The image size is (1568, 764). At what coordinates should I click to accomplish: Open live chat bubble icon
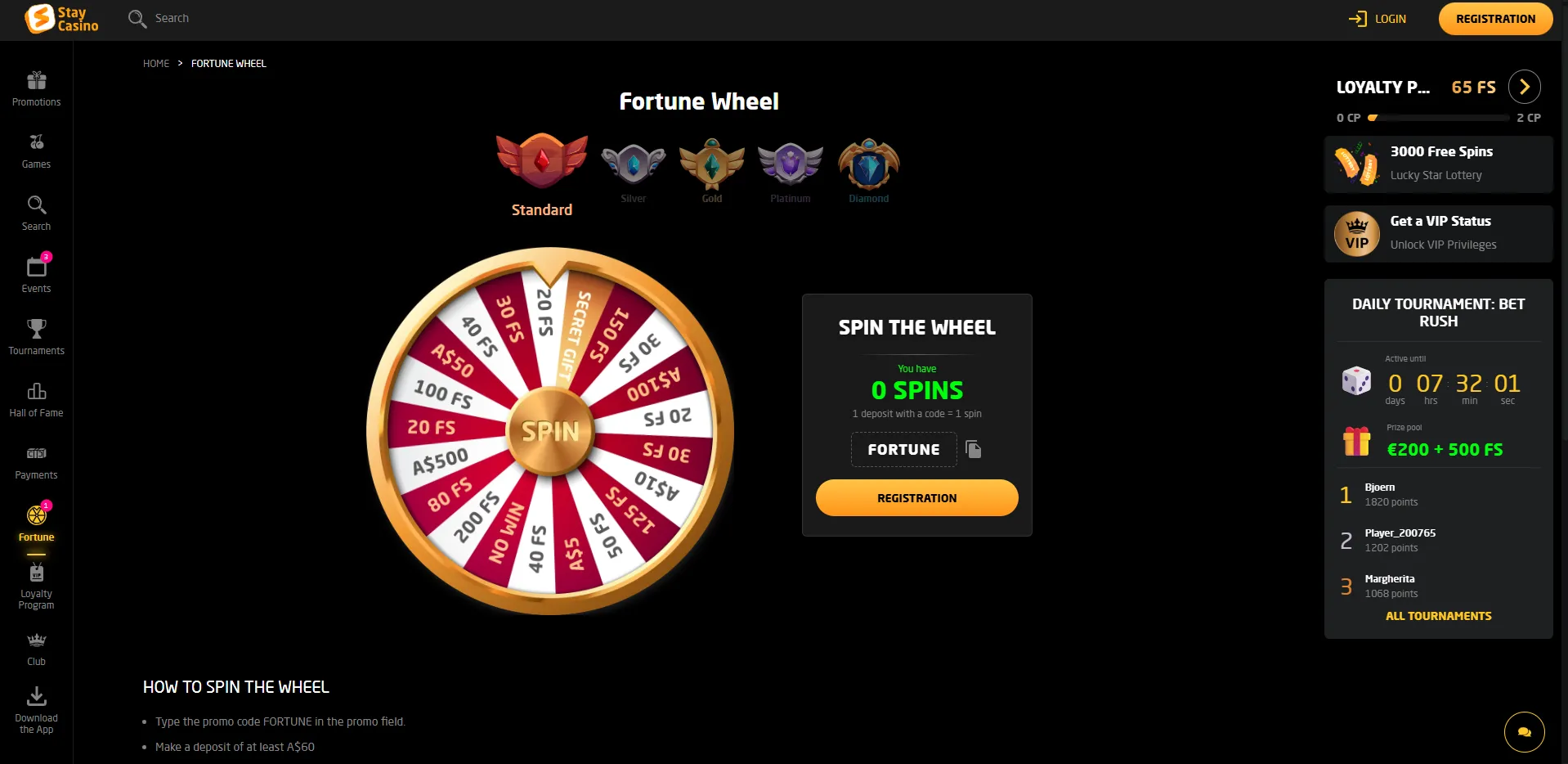1524,732
